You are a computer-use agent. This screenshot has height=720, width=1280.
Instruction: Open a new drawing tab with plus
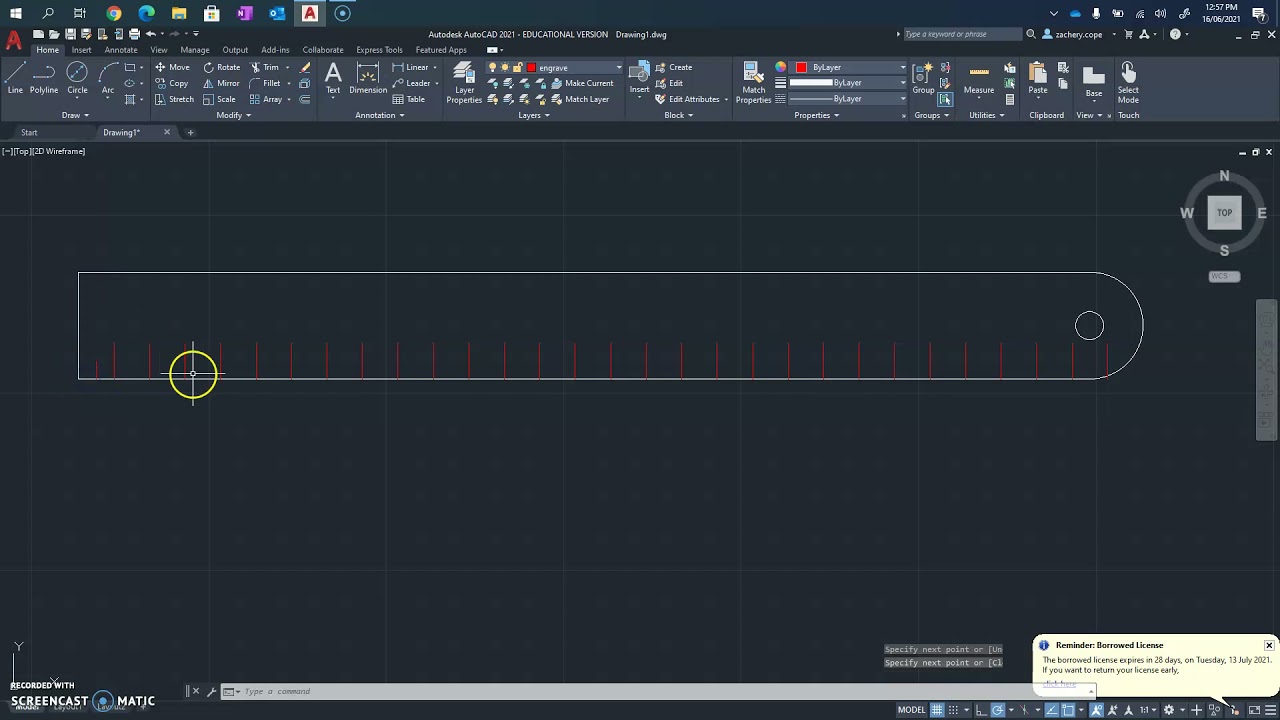point(190,132)
